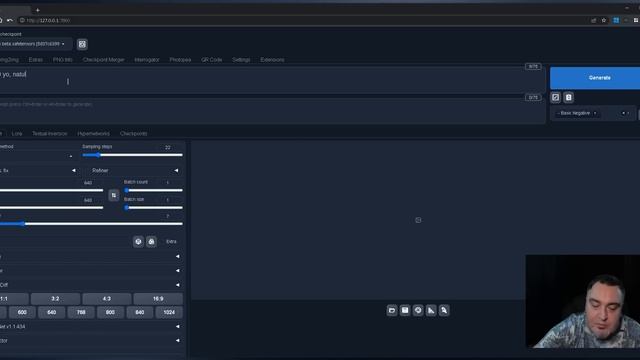Click the 1024 resolution preset button
Viewport: 640px width, 360px height.
[x=169, y=312]
